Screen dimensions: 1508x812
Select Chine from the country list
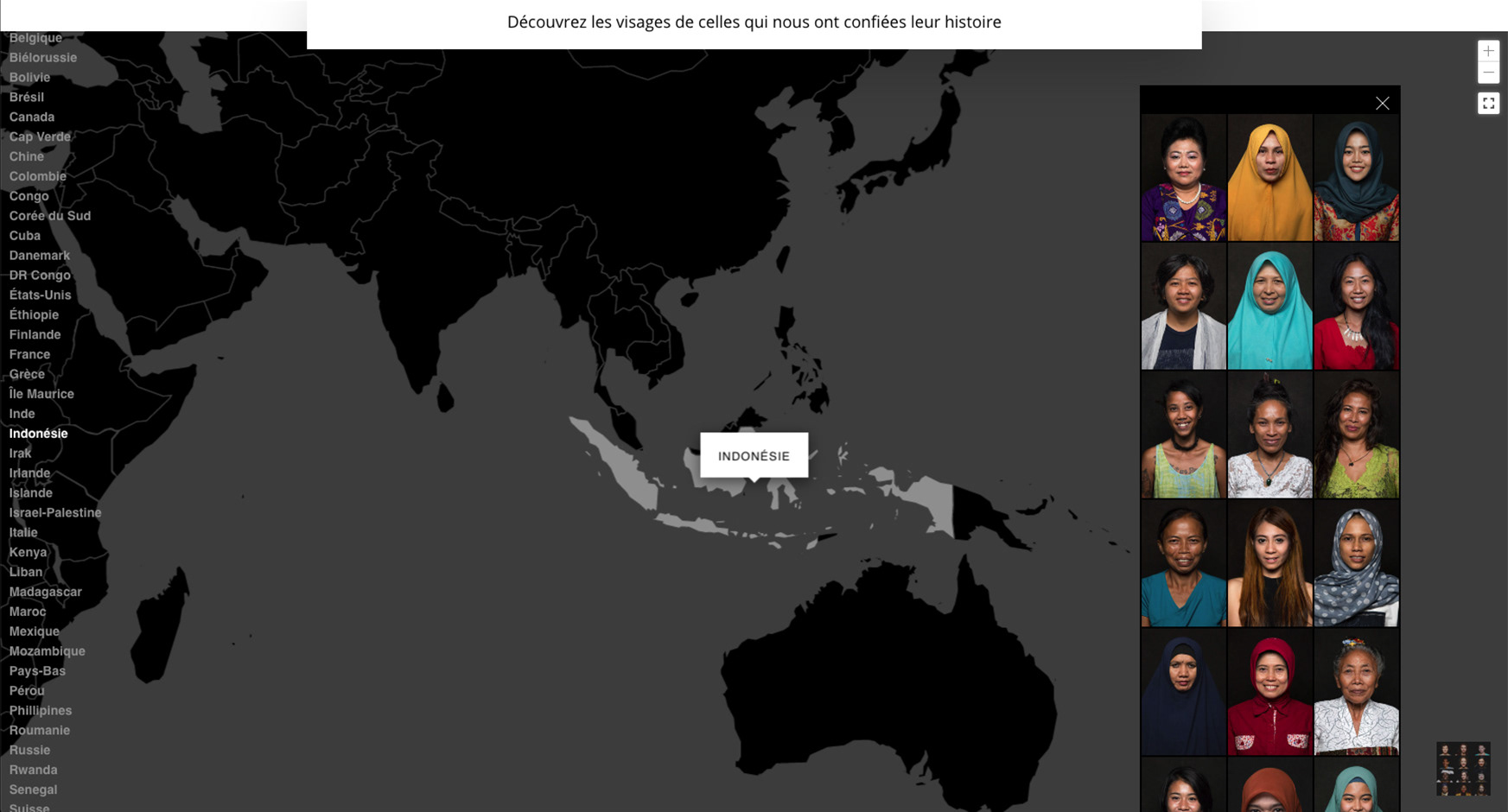click(x=27, y=157)
